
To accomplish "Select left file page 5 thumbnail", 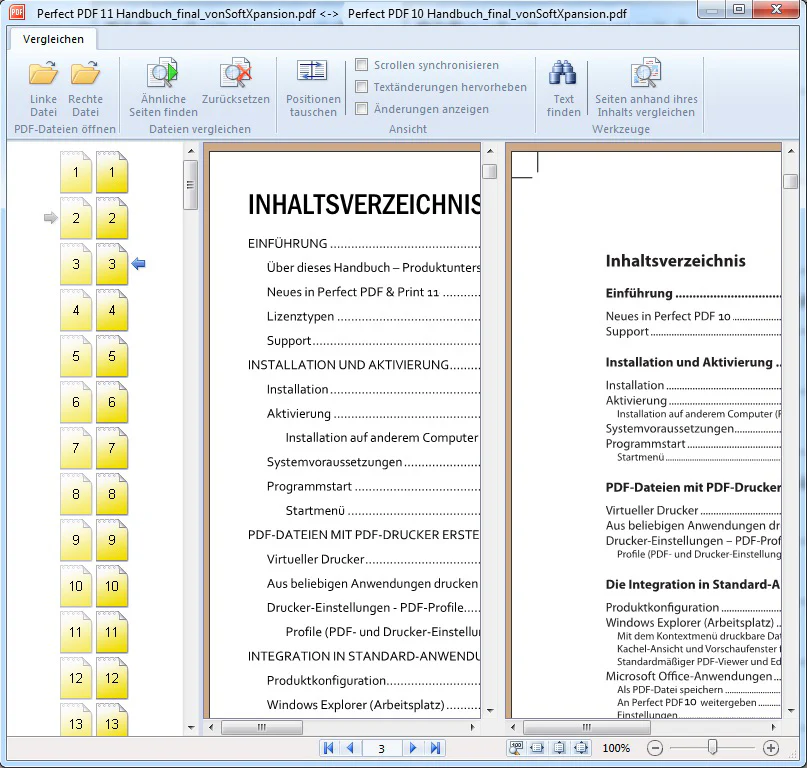I will (76, 356).
